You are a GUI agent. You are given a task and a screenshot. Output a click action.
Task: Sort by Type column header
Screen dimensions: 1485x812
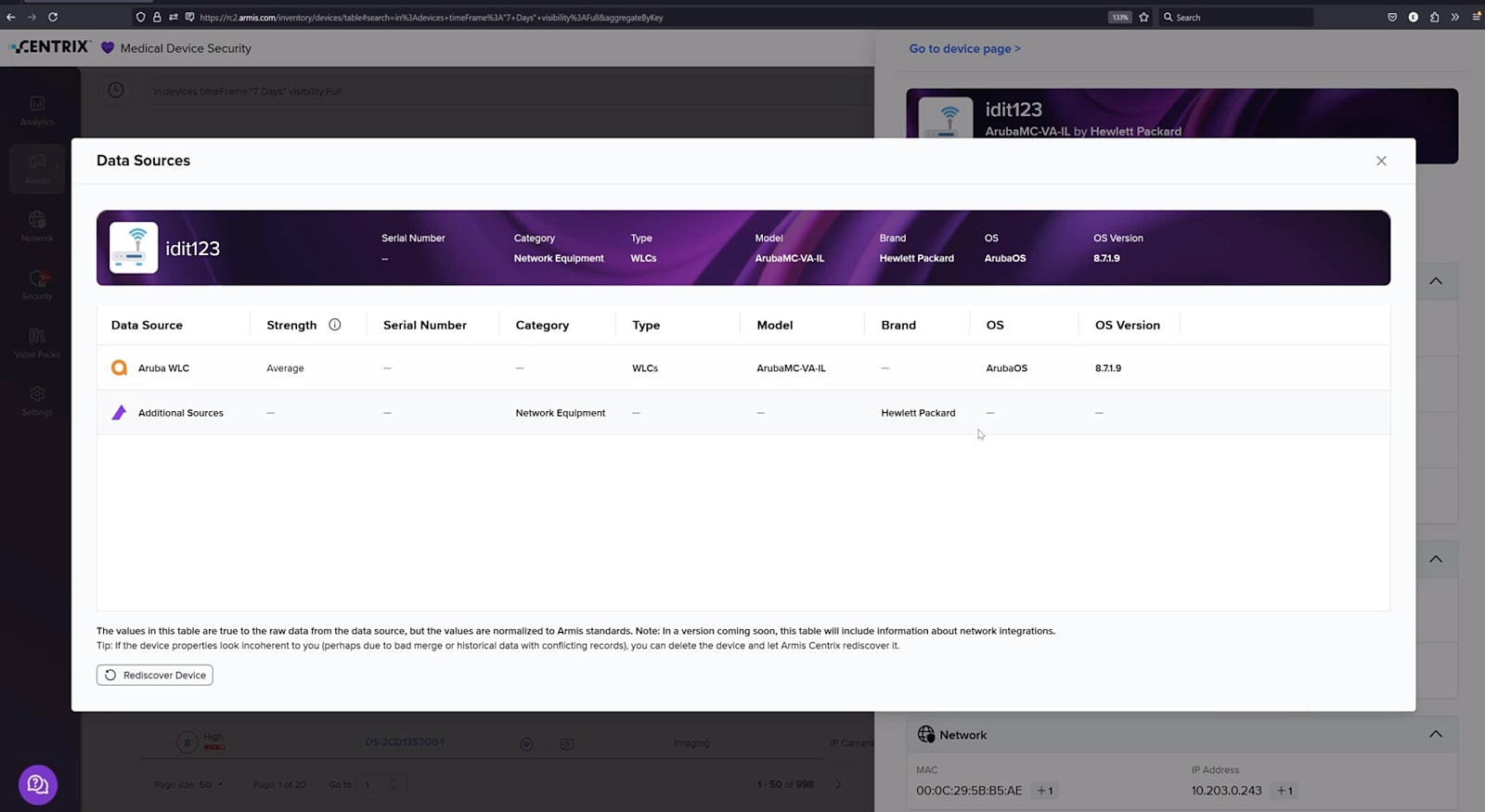(646, 325)
